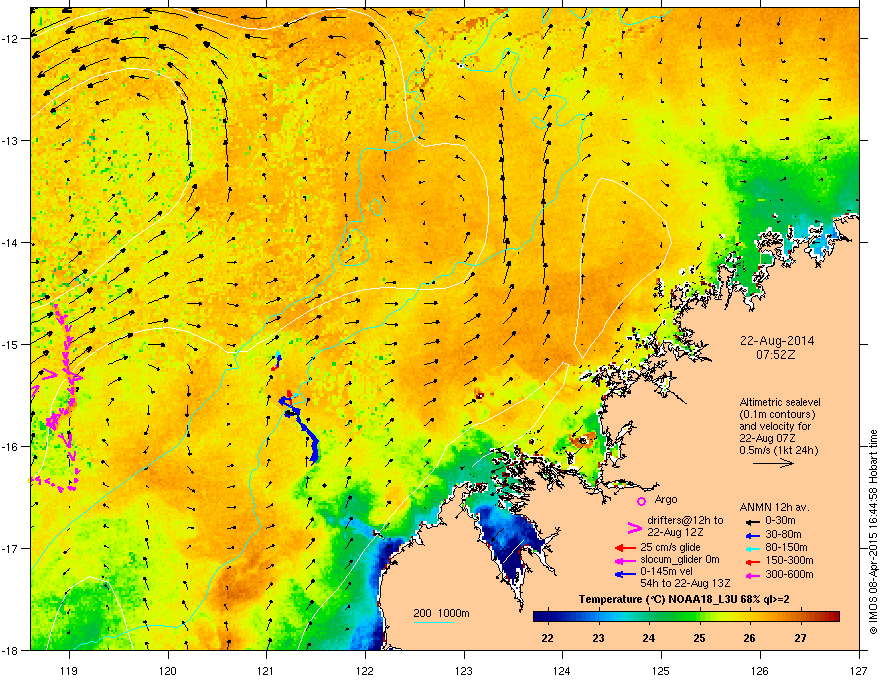Click the green colorbar section above 24
The width and height of the screenshot is (880, 680).
point(649,617)
